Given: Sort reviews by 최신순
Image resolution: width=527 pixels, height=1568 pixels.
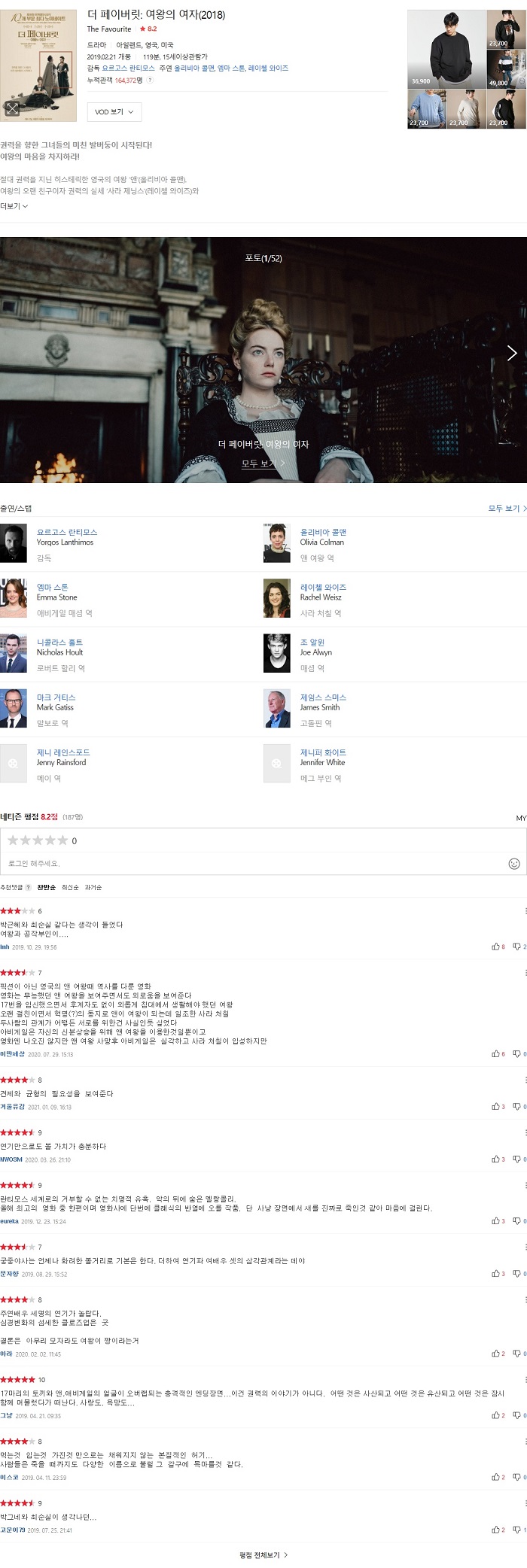Looking at the screenshot, I should pos(70,887).
